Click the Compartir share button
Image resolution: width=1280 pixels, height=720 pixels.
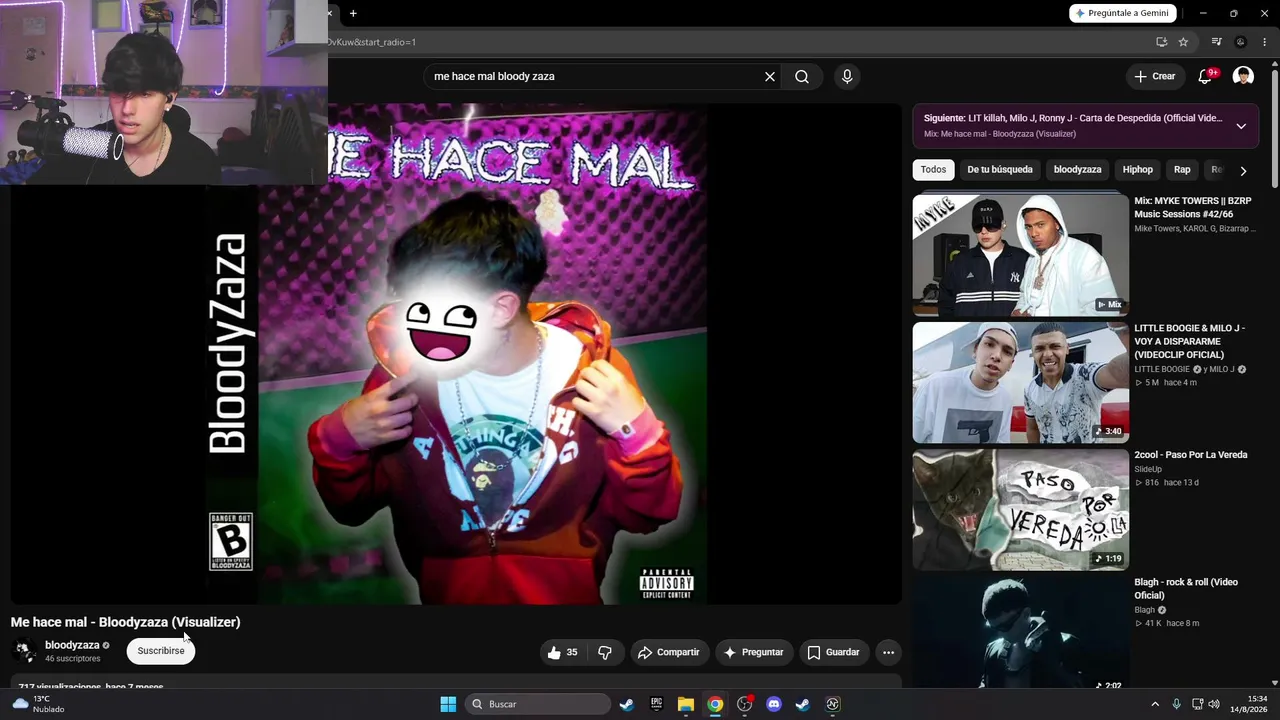(668, 652)
